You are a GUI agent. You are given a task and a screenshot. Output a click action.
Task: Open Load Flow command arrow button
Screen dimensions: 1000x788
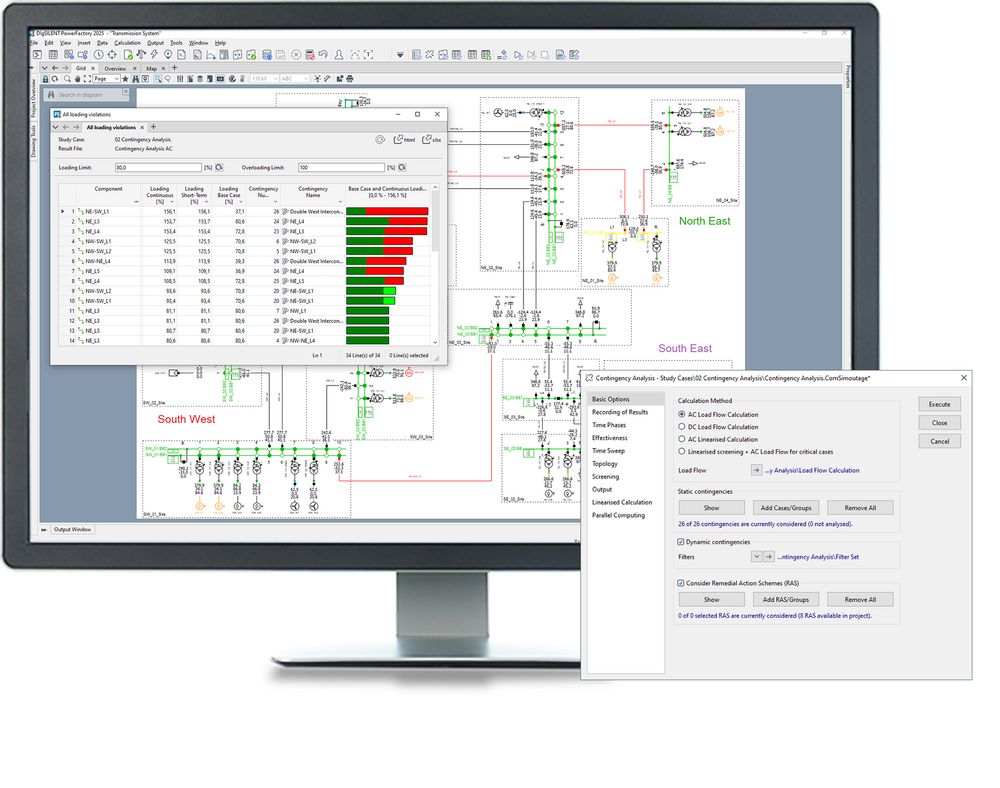(x=756, y=470)
